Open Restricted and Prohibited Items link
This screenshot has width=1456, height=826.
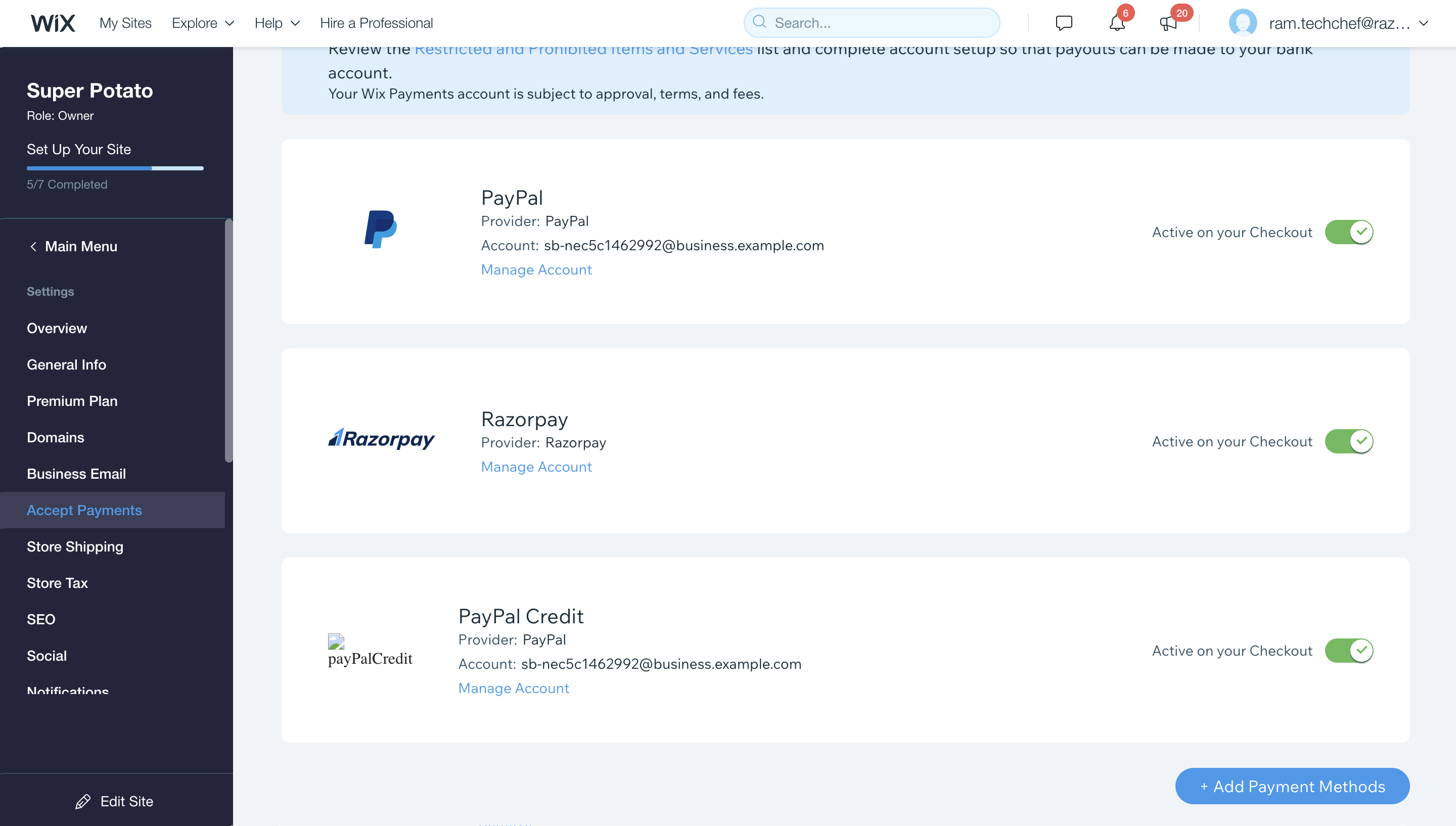coord(583,50)
